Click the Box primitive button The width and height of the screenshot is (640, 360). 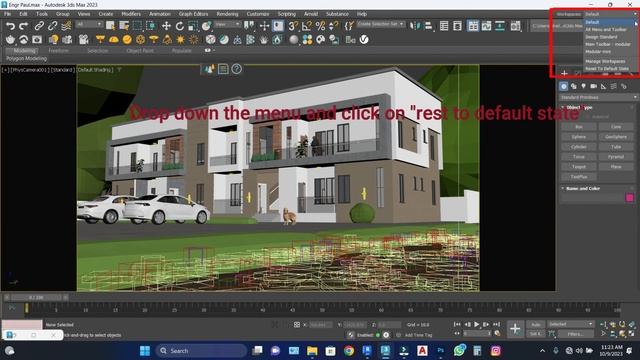(579, 127)
